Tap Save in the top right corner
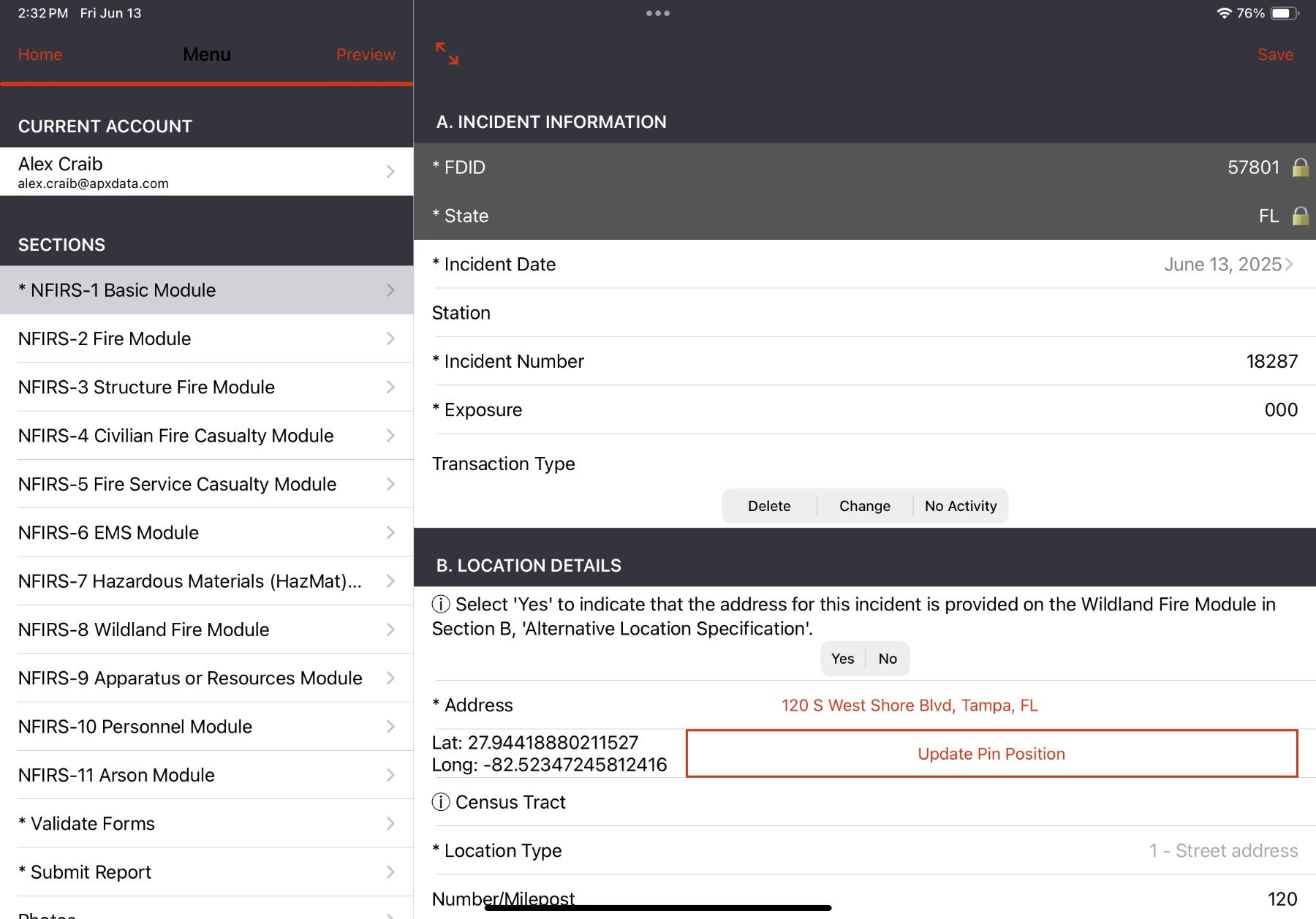Image resolution: width=1316 pixels, height=919 pixels. point(1275,54)
